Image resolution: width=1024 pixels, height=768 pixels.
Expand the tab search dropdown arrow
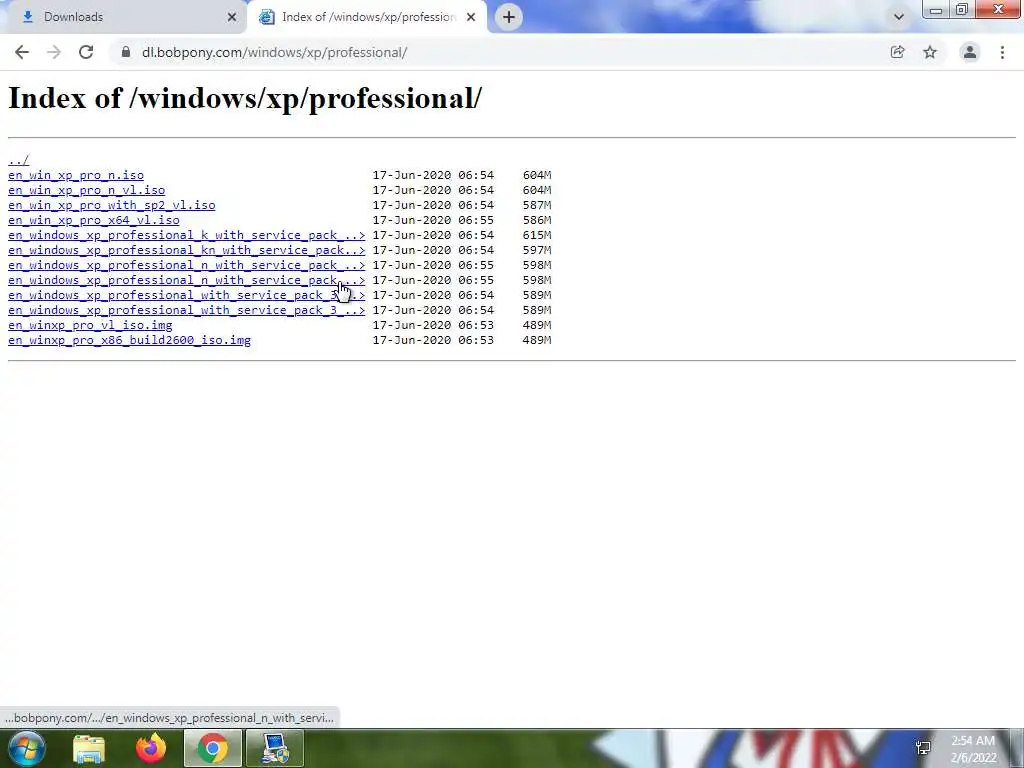(x=899, y=17)
